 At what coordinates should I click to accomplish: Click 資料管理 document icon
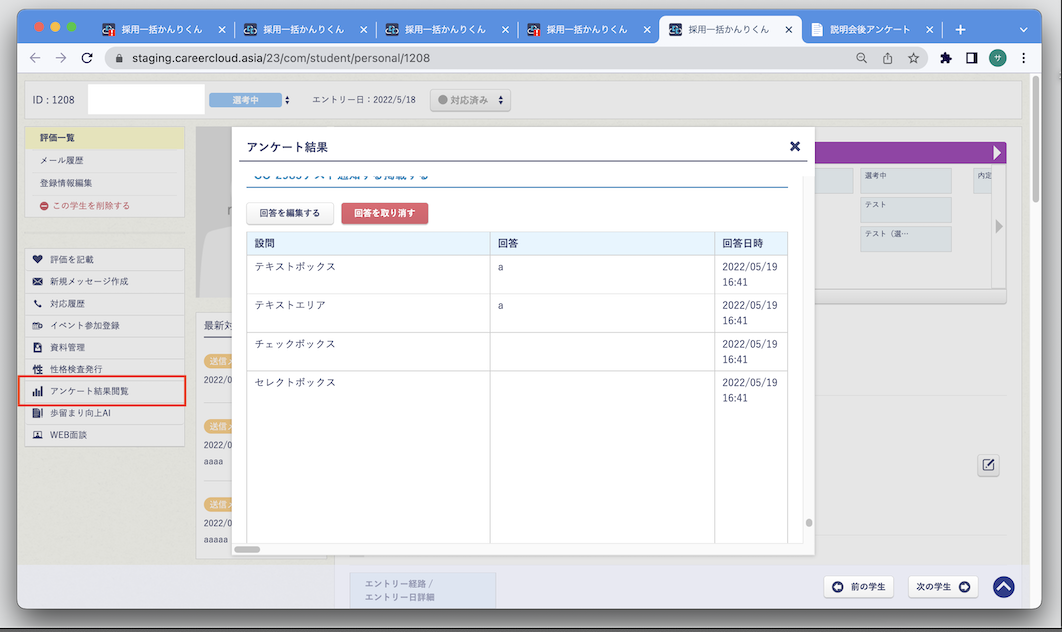coord(38,347)
